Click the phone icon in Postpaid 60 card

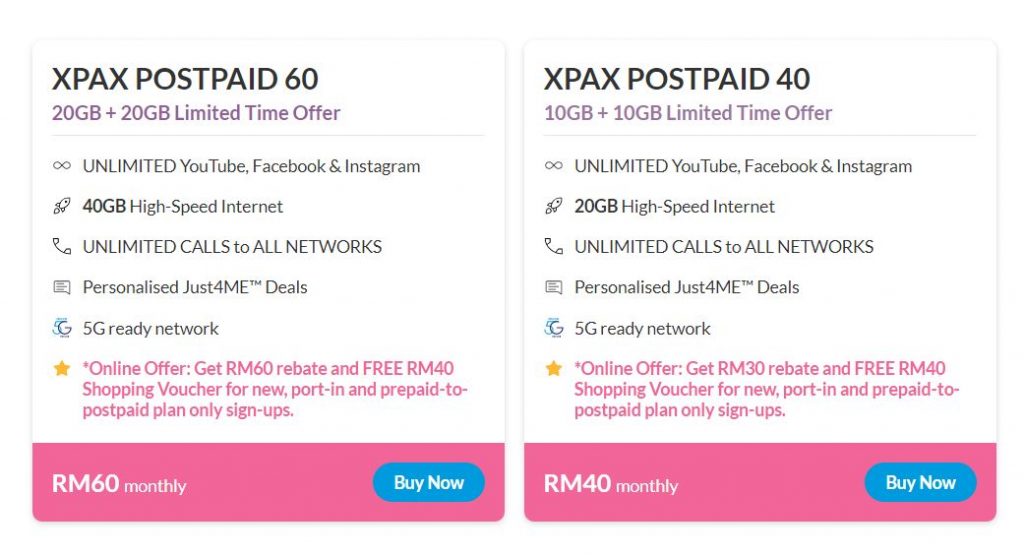(62, 246)
